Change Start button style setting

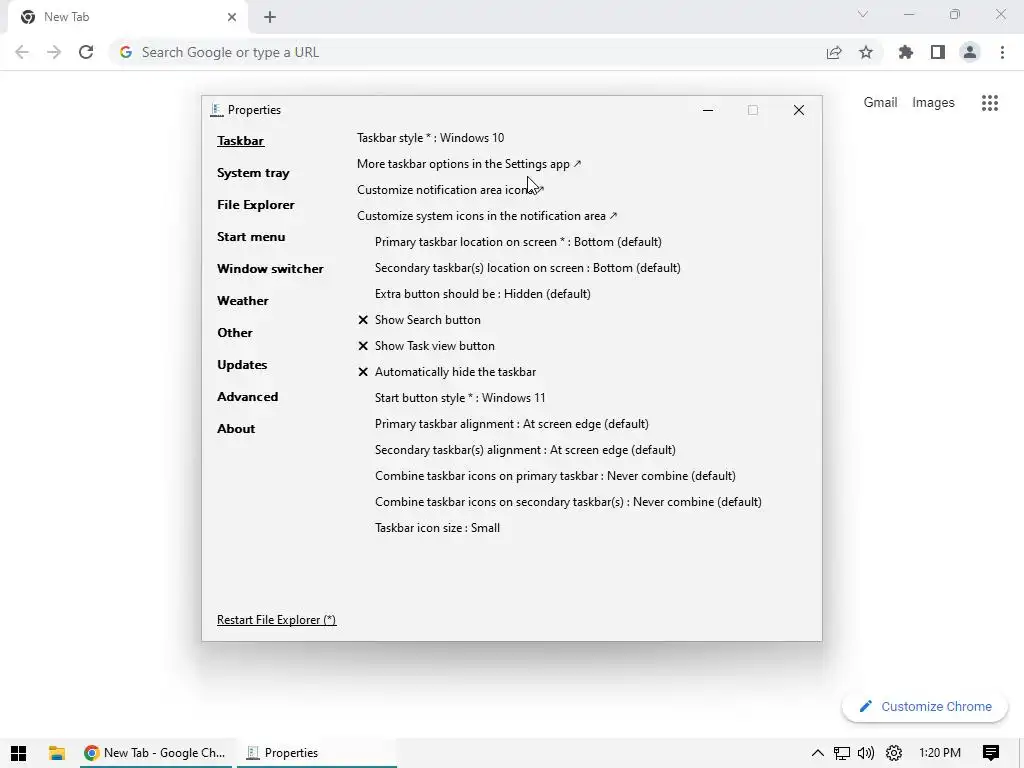(460, 398)
